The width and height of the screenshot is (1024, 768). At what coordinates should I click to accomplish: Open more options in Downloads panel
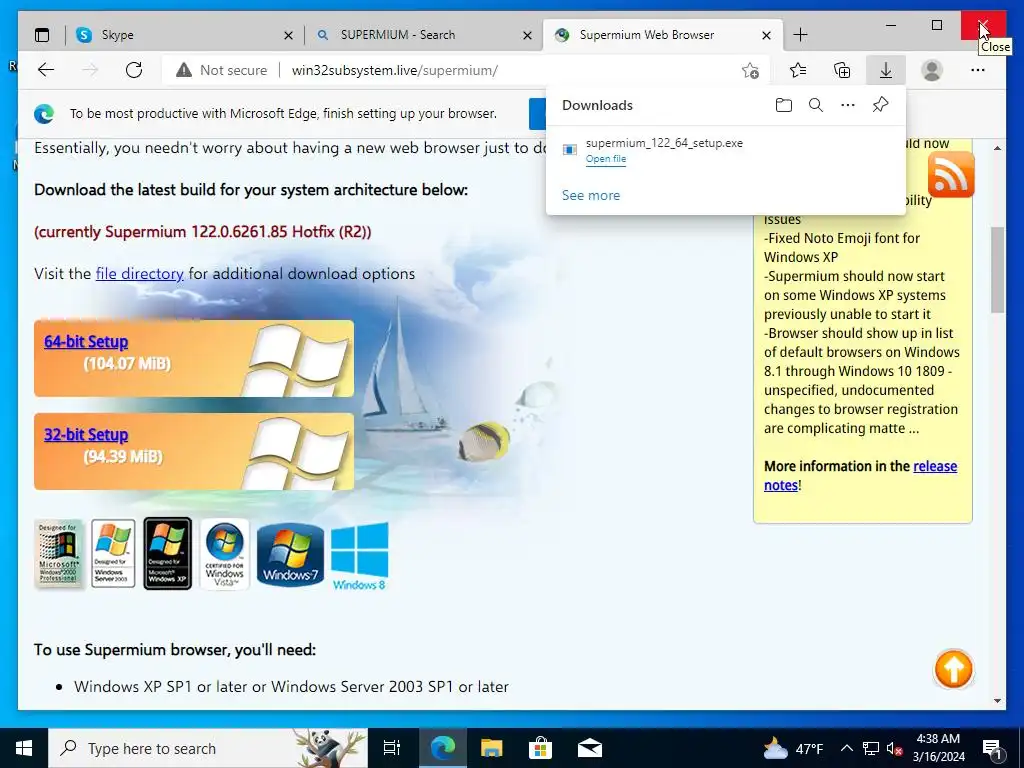tap(848, 105)
